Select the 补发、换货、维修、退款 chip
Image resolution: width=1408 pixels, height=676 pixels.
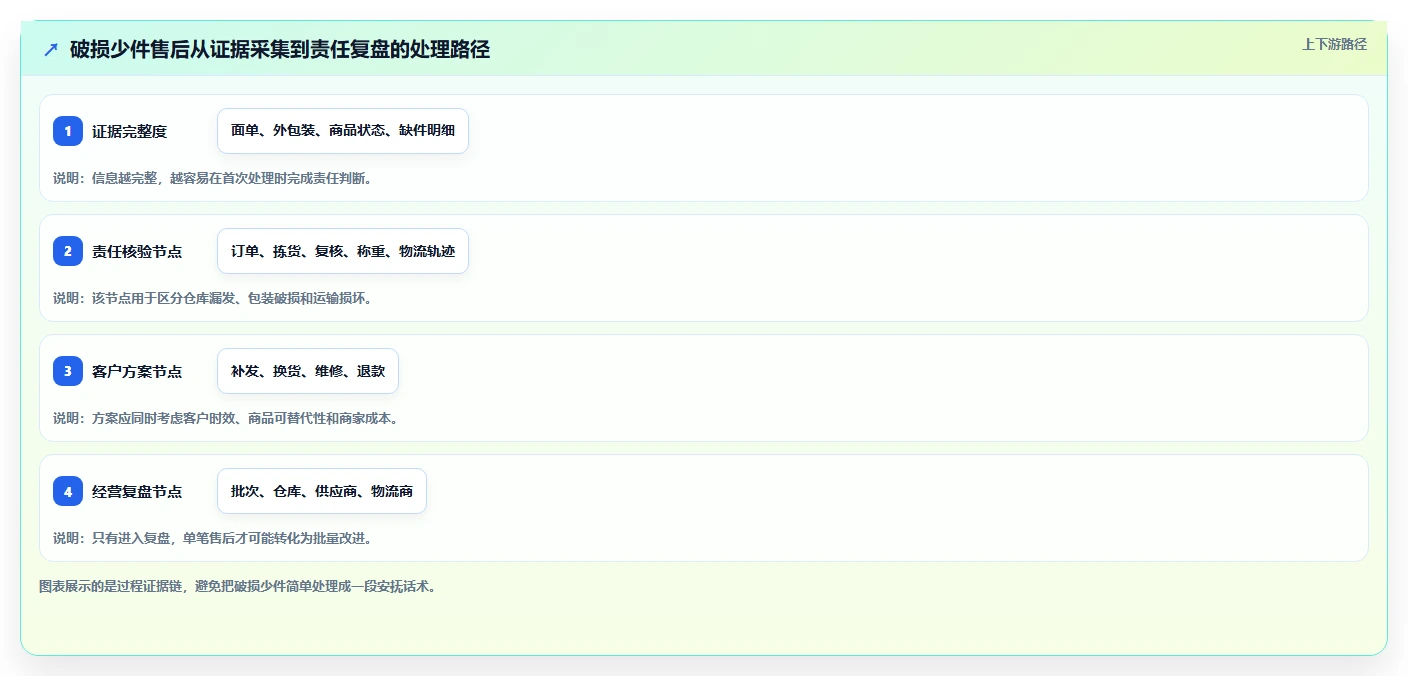point(308,371)
